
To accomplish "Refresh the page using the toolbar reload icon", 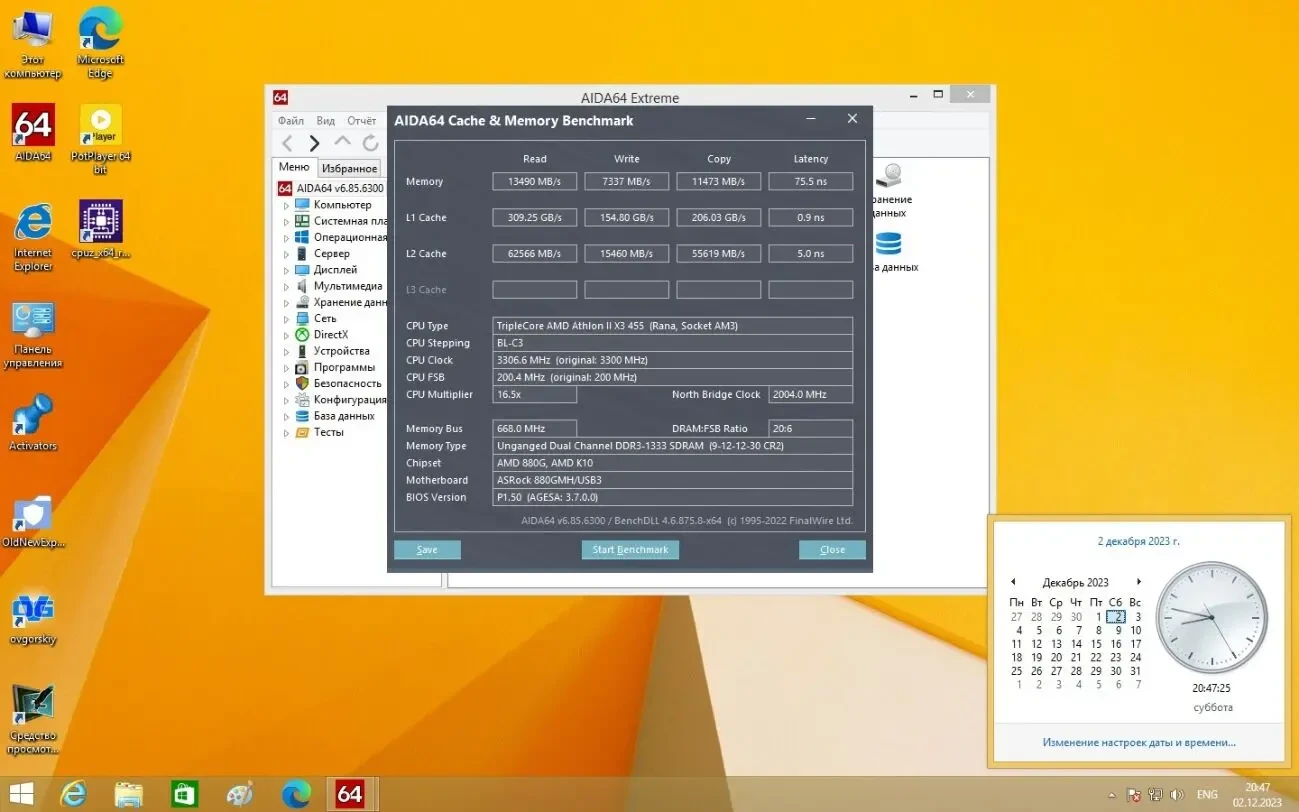I will [x=371, y=142].
